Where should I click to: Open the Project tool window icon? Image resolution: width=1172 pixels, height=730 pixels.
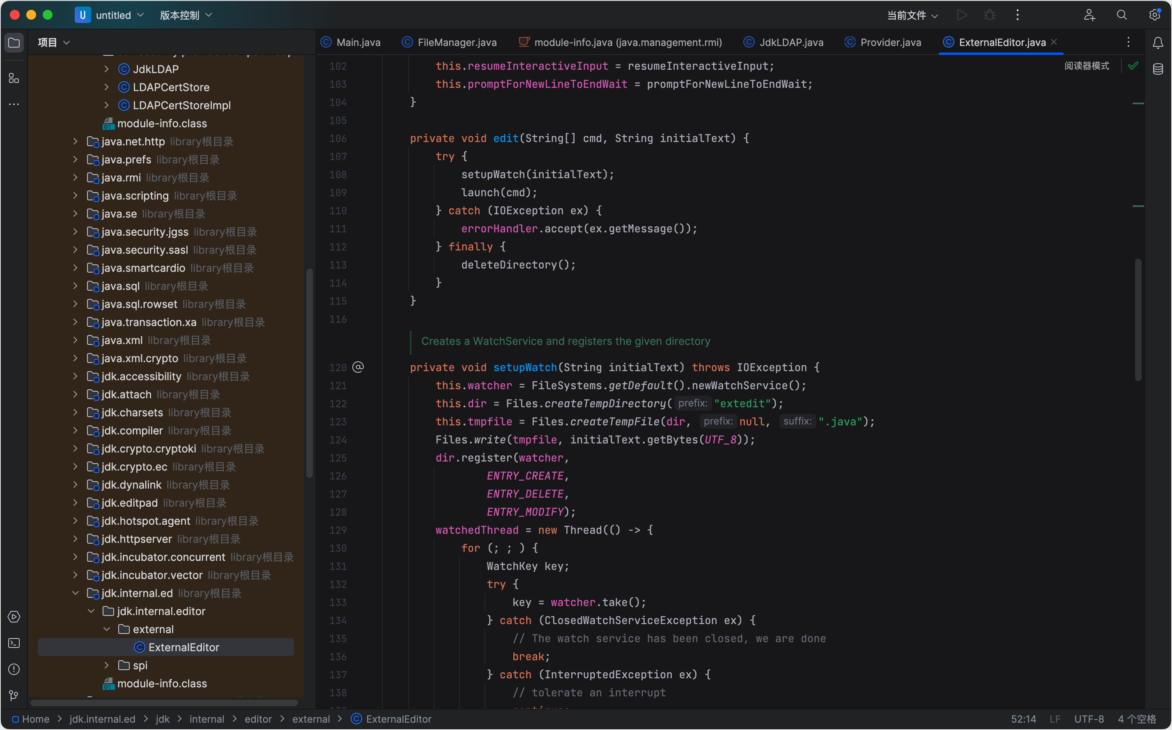coord(14,43)
